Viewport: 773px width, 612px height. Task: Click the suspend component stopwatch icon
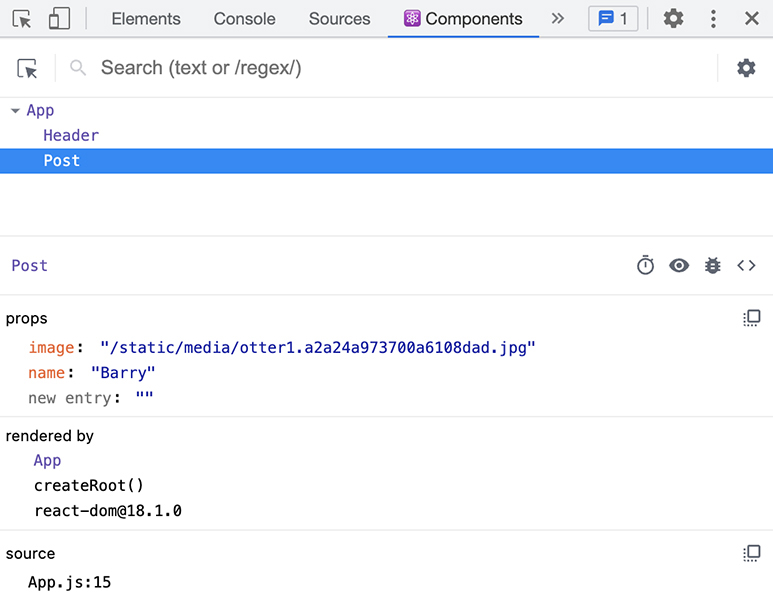coord(645,265)
